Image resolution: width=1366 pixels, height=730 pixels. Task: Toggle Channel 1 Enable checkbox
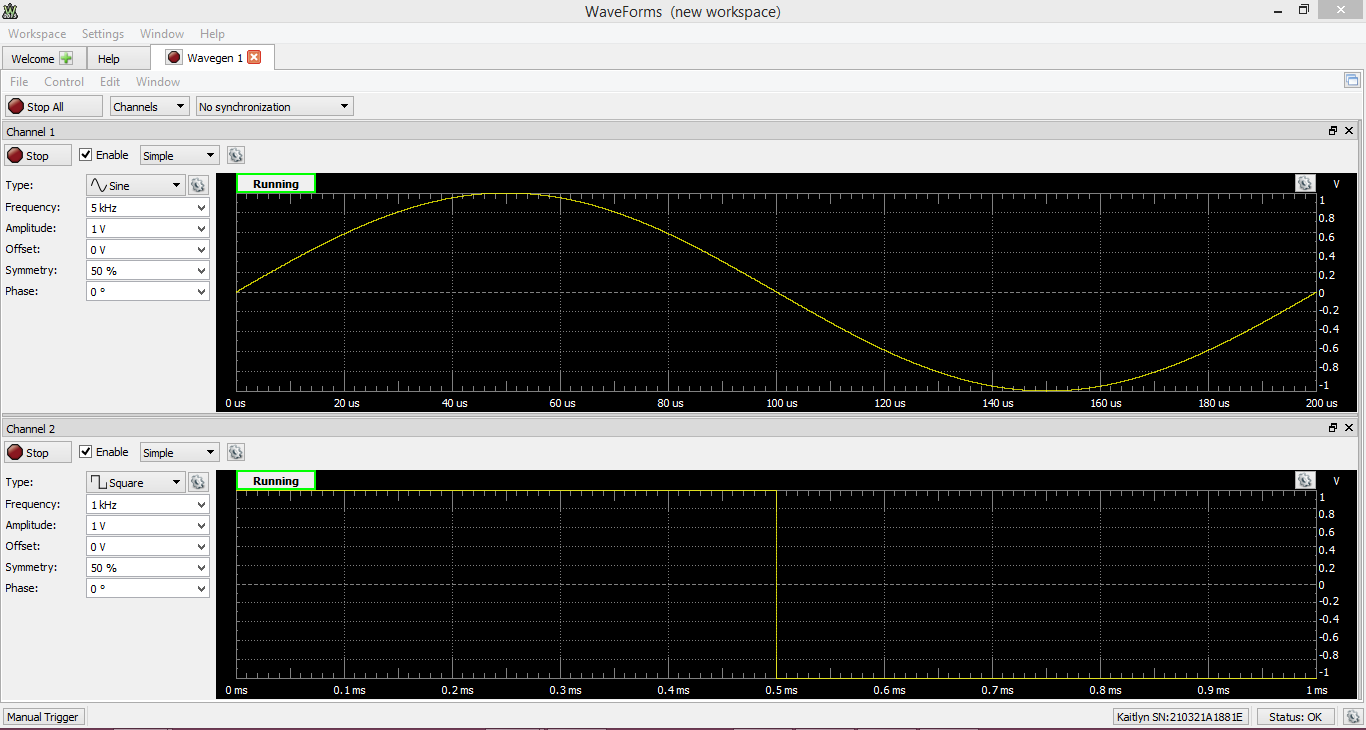click(86, 155)
